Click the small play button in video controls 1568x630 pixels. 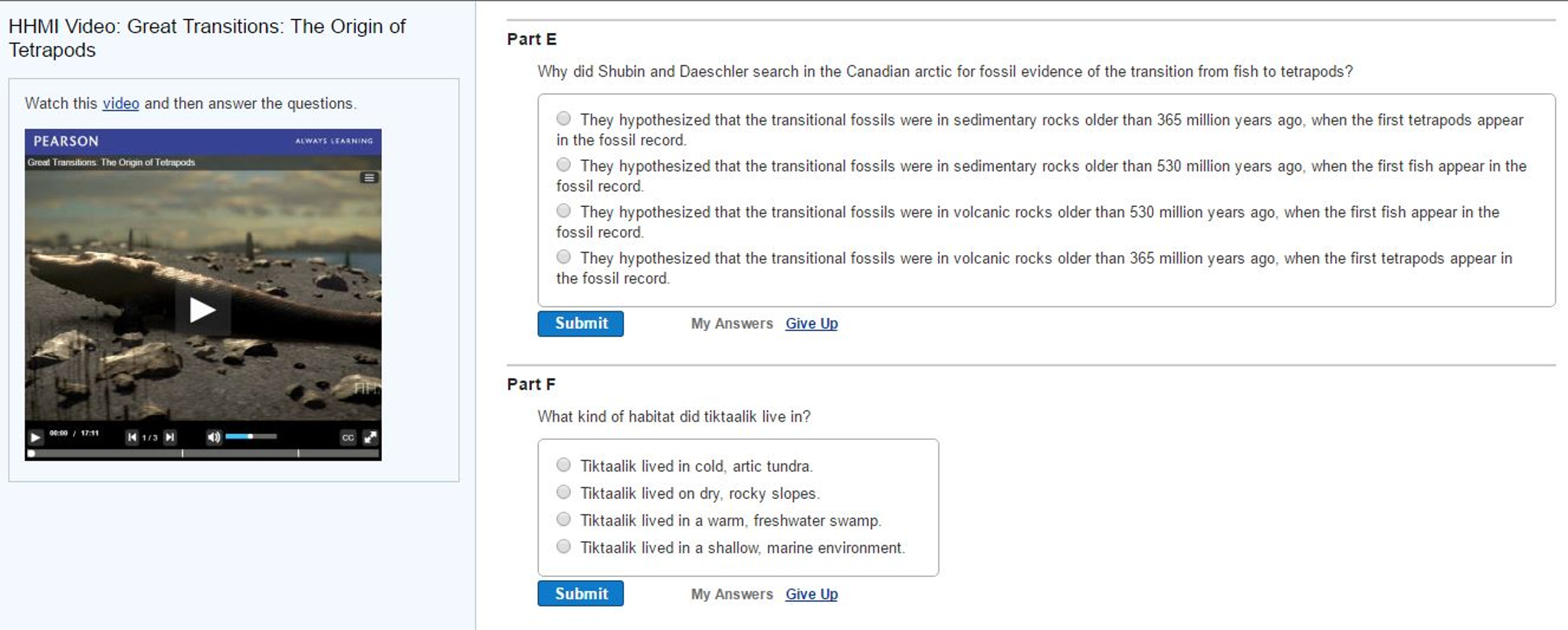coord(35,437)
